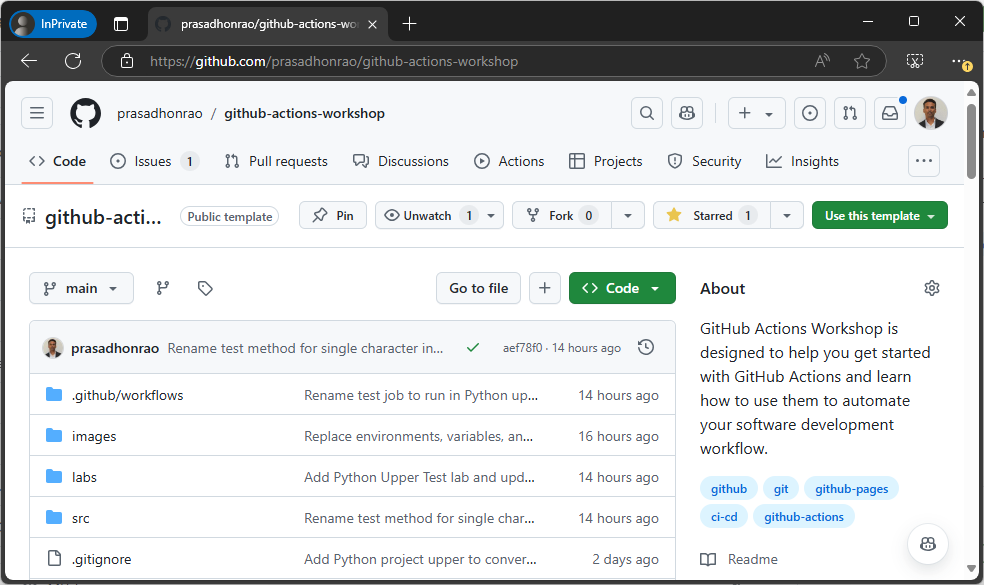Fork this repository
This screenshot has width=984, height=585.
(561, 215)
